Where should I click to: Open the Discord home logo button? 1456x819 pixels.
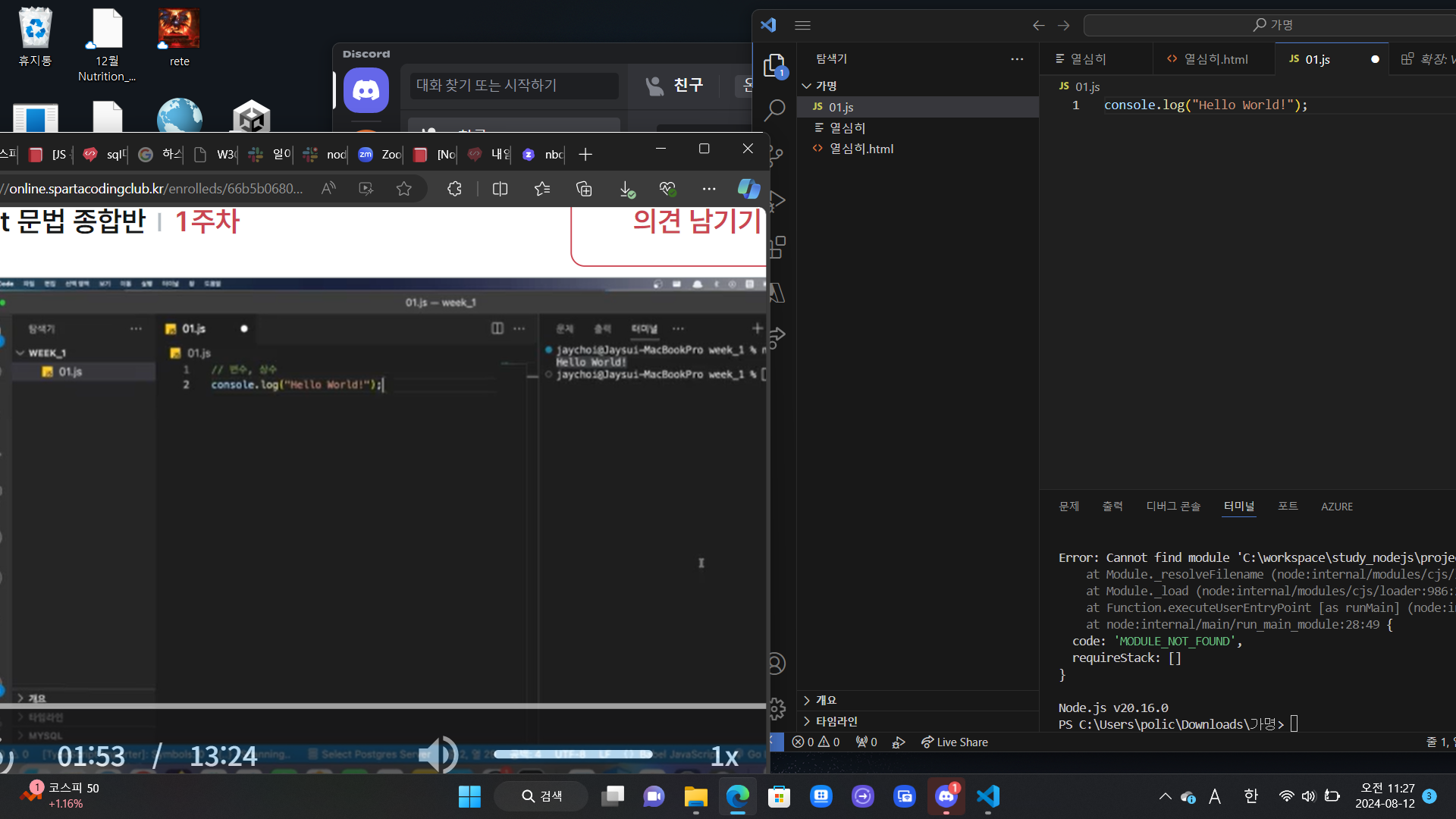[366, 90]
